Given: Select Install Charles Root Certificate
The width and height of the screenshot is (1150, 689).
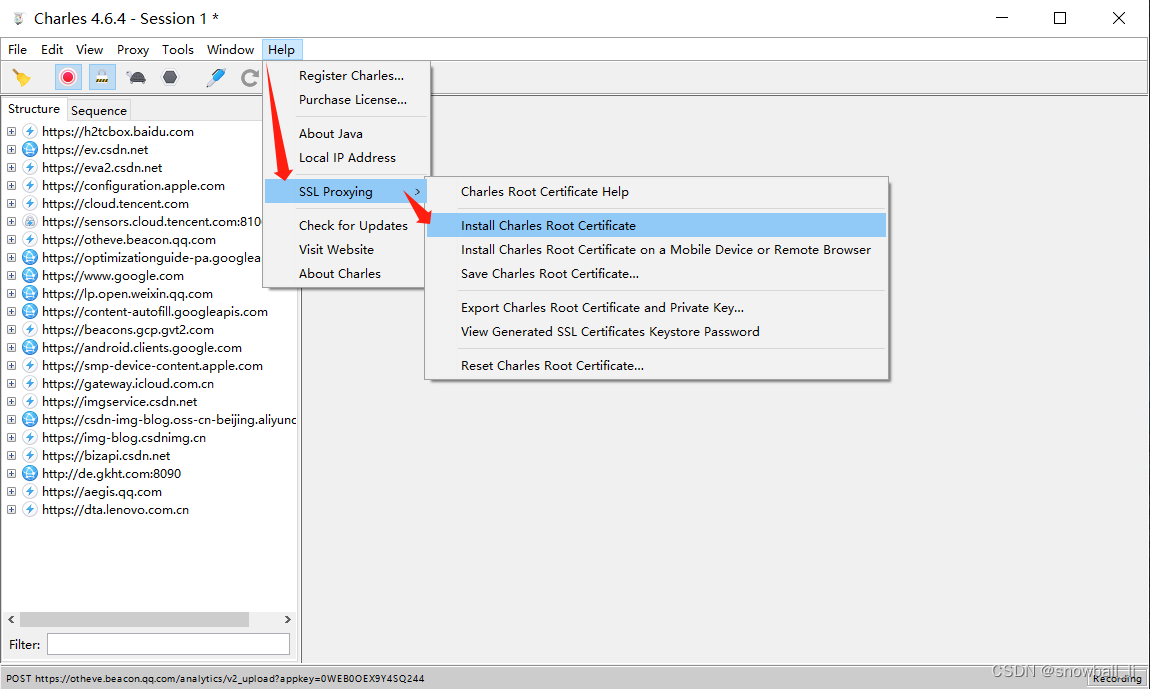Looking at the screenshot, I should pos(656,225).
